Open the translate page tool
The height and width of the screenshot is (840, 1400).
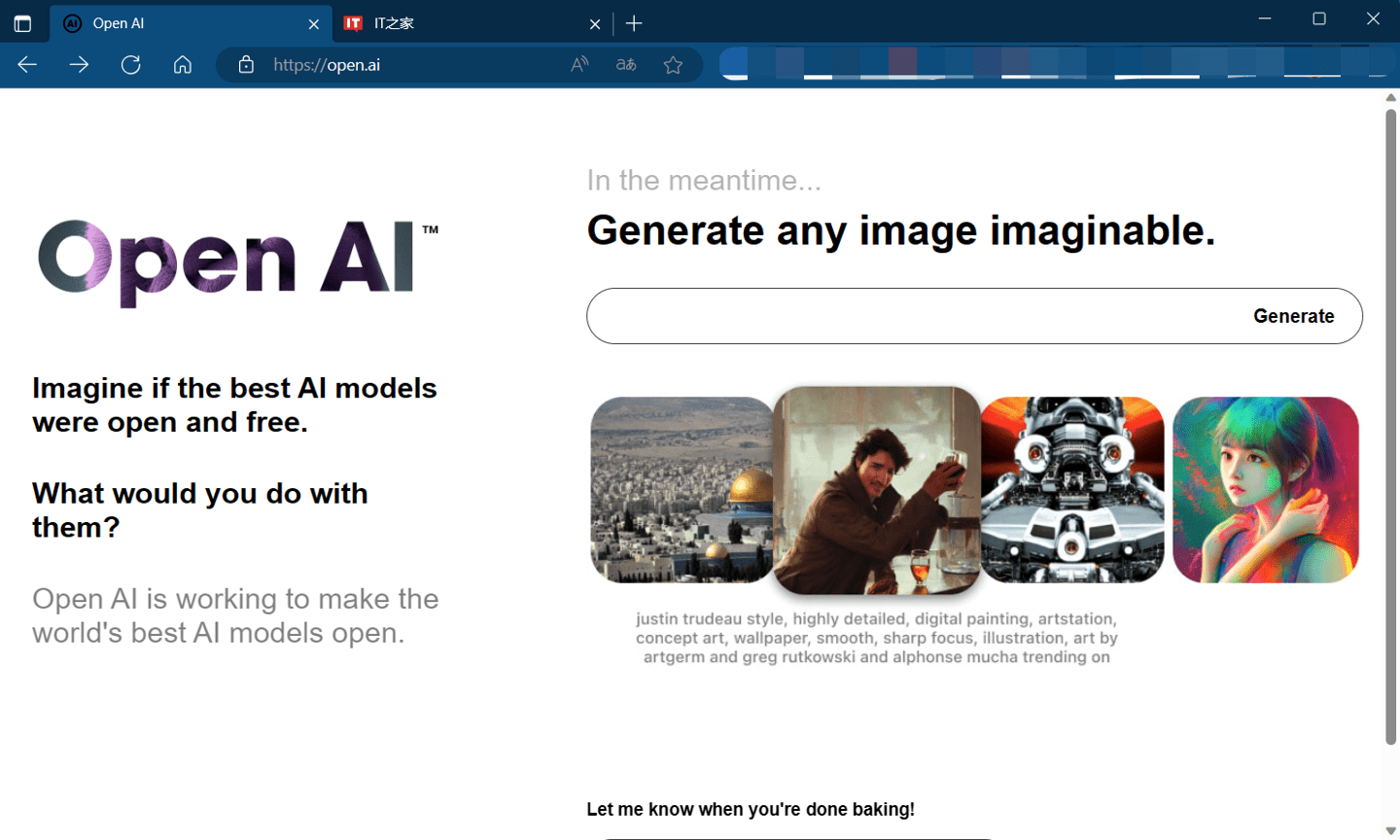625,63
